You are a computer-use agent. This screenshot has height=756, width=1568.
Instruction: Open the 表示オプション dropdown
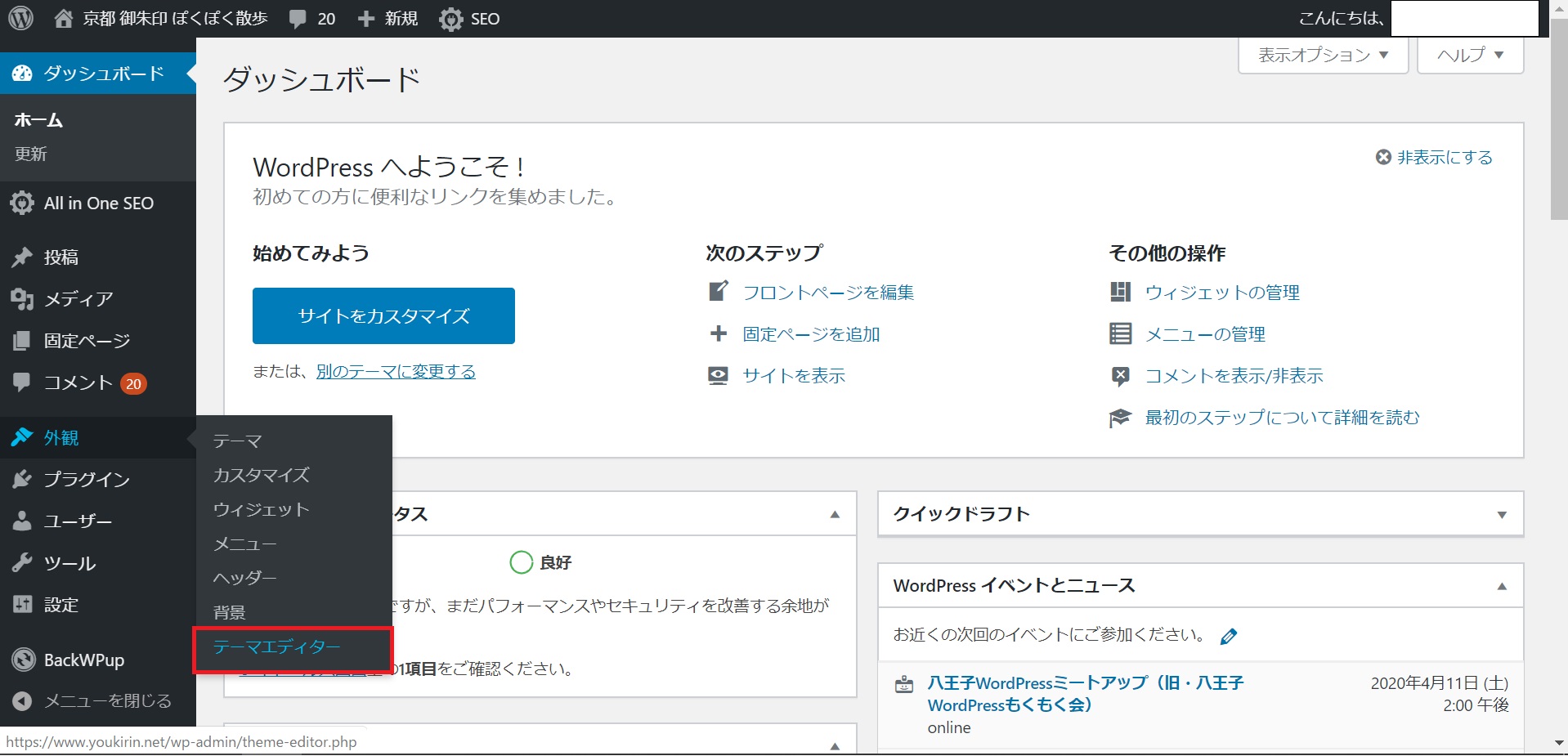click(1323, 55)
